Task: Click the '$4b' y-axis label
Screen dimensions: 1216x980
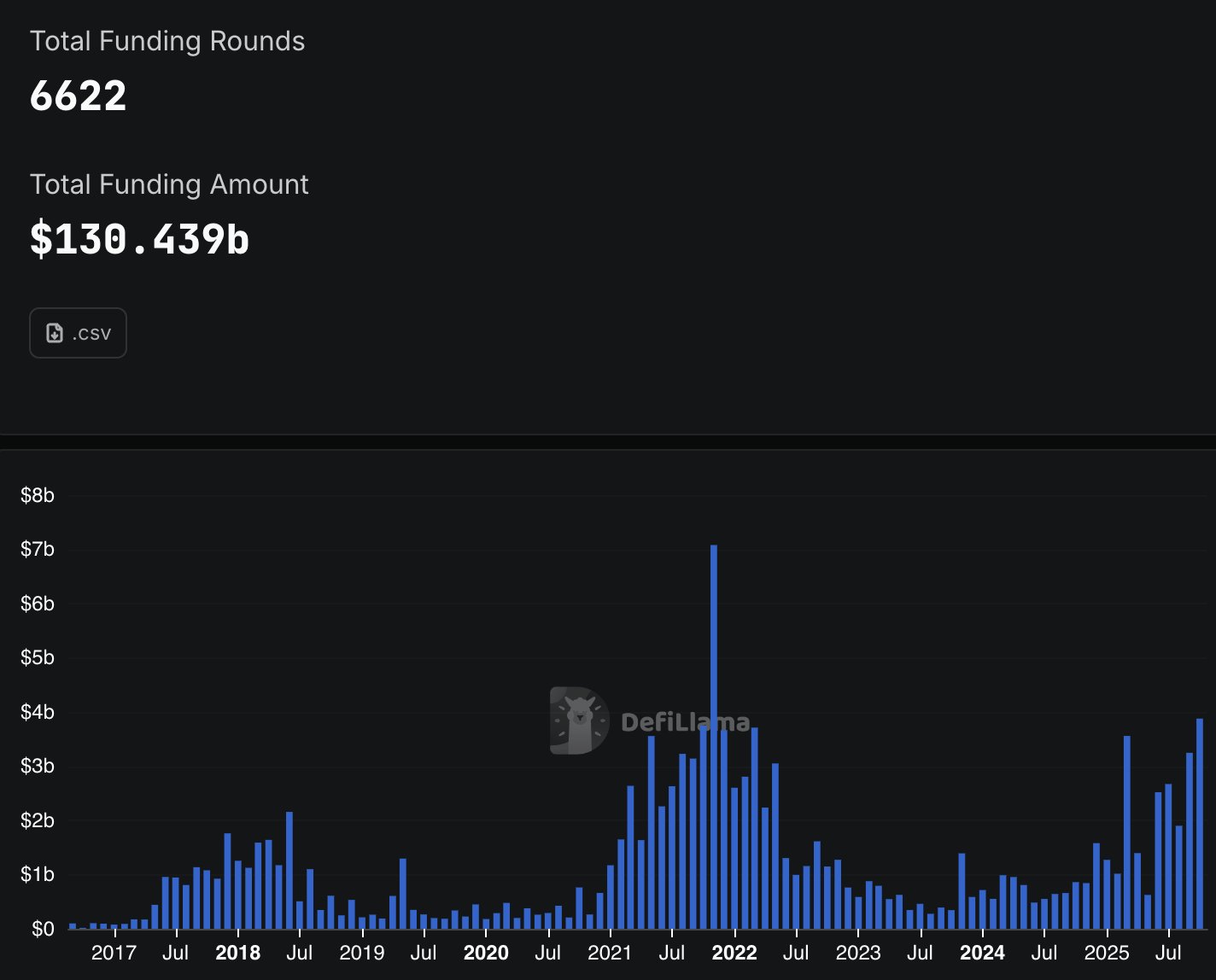Action: coord(38,712)
